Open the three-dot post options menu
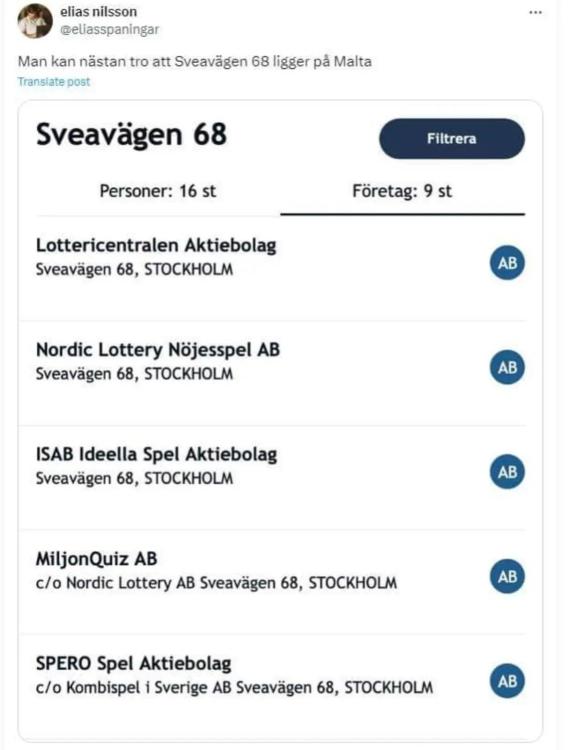The width and height of the screenshot is (584, 750). pos(535,12)
